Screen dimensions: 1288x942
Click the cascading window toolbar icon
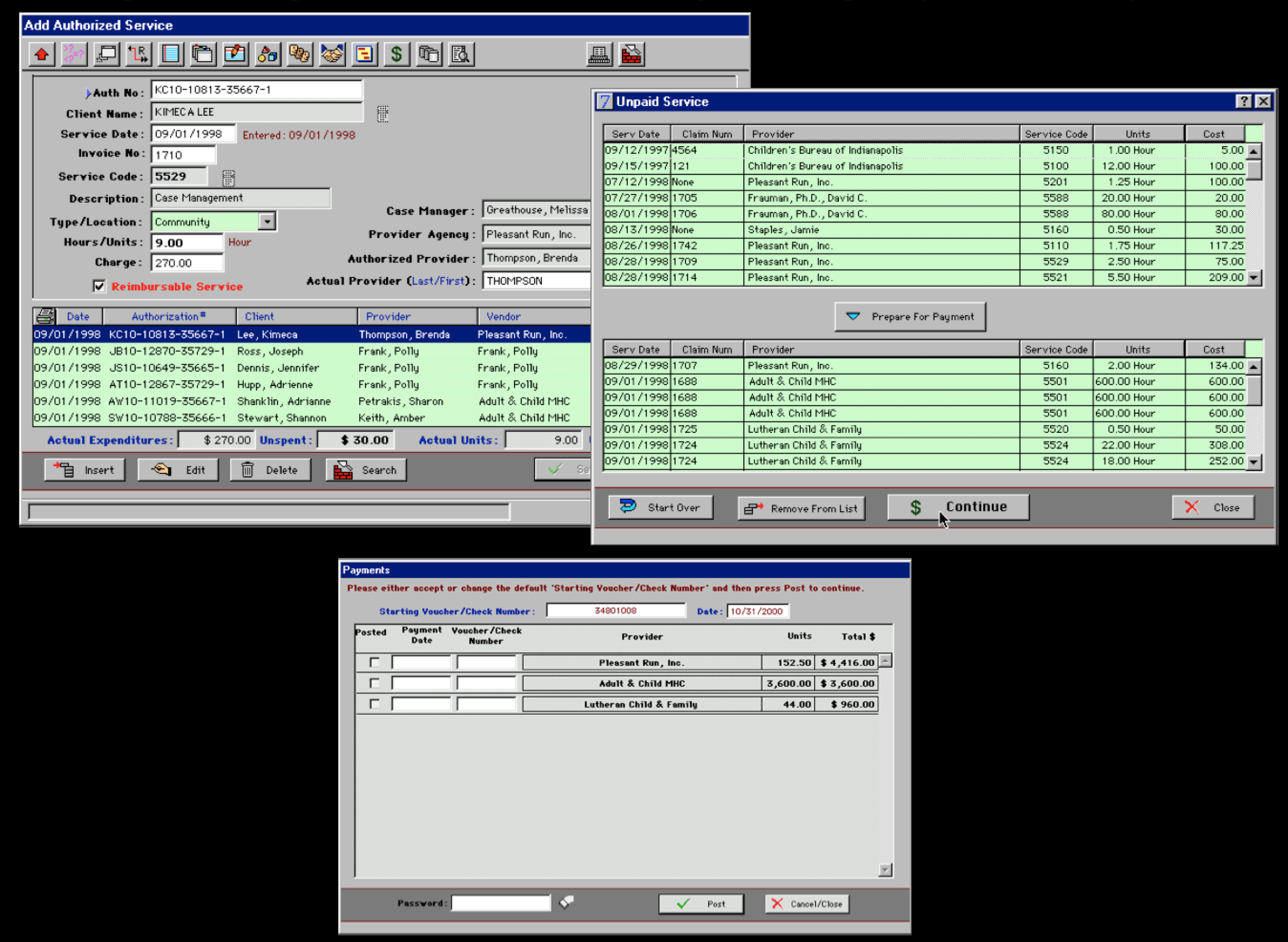point(107,55)
